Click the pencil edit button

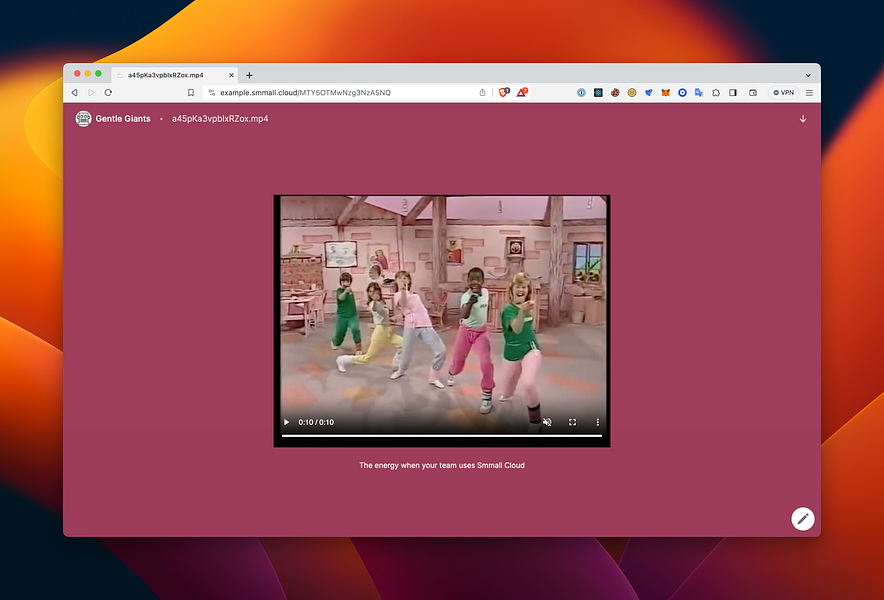(x=802, y=518)
